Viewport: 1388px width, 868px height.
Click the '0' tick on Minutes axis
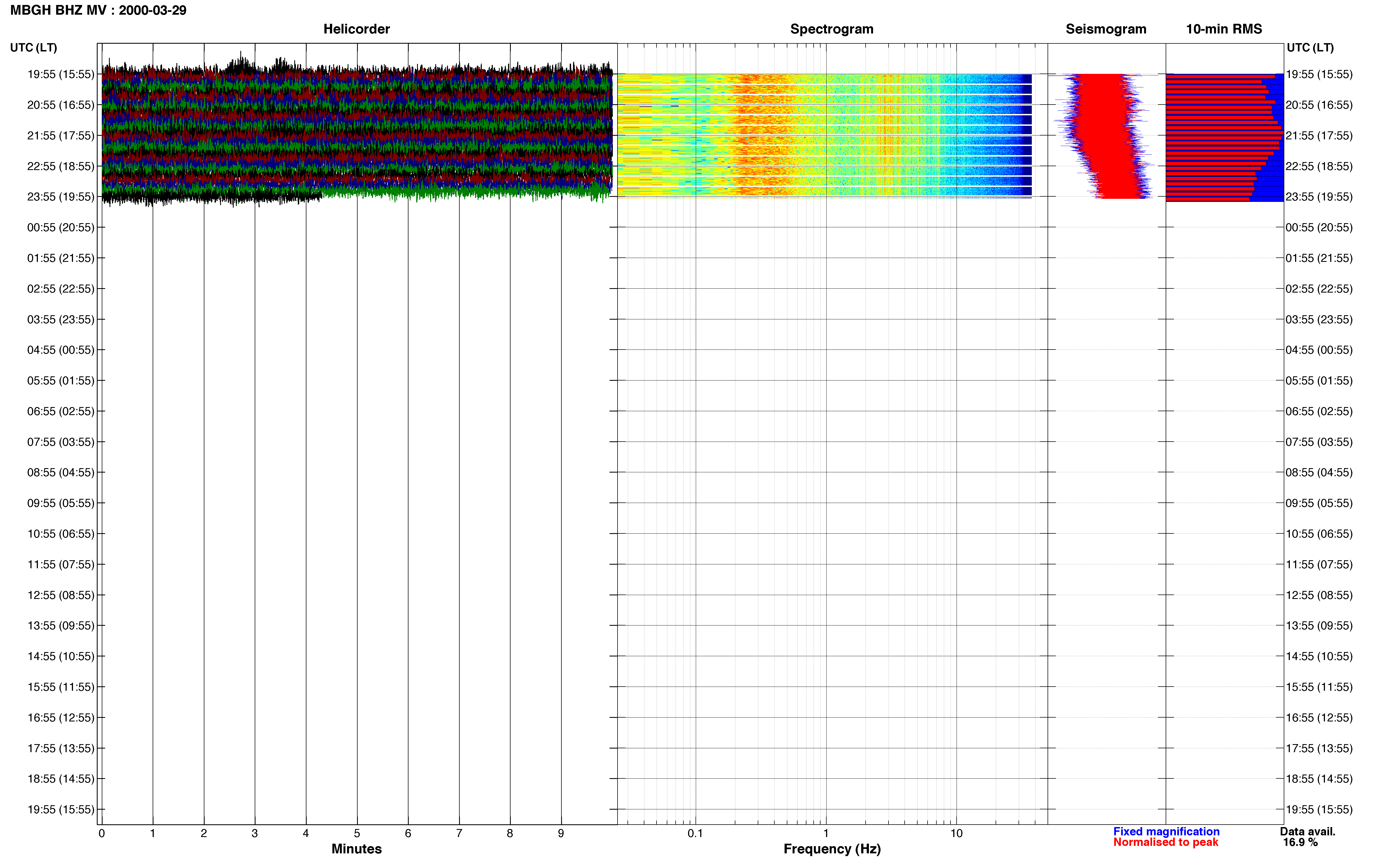point(101,833)
